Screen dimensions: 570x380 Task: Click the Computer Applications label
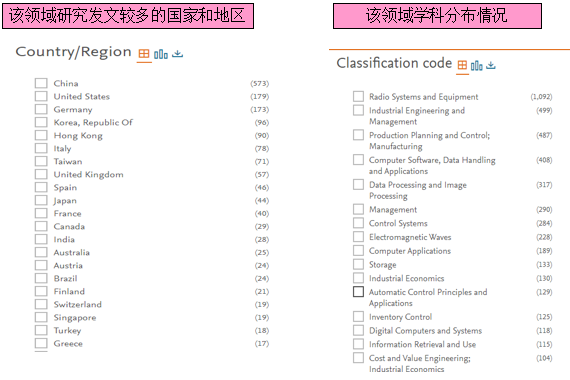pos(410,251)
